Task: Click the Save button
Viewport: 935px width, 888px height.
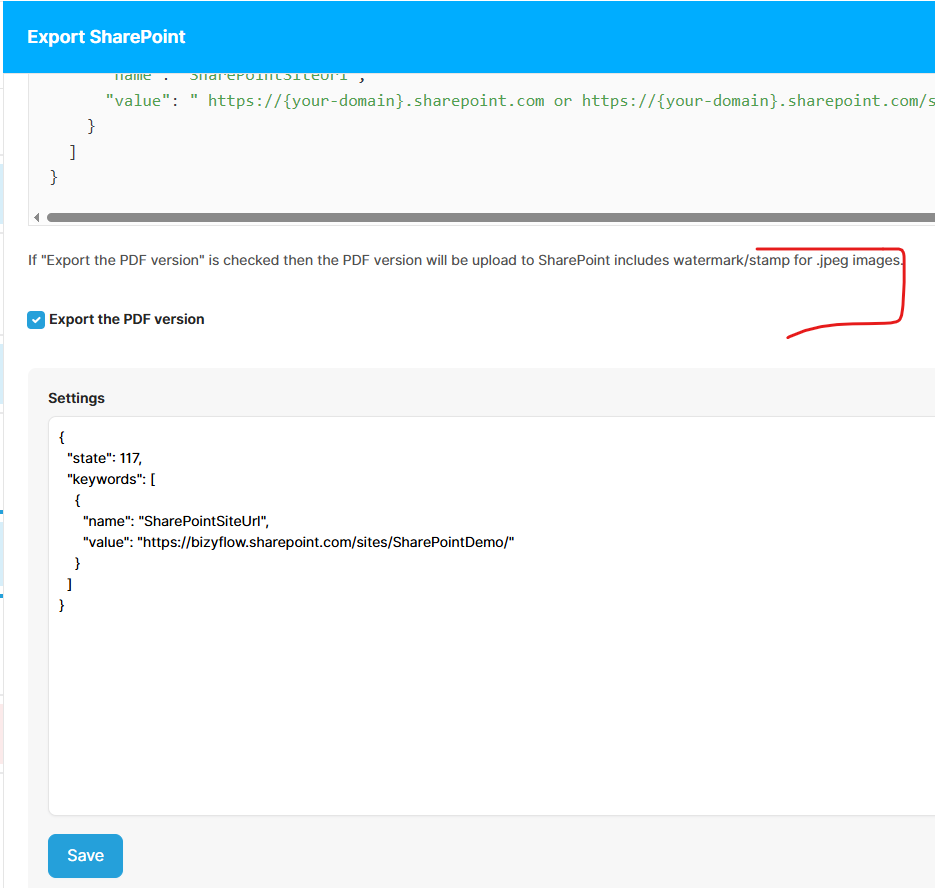Action: [85, 855]
